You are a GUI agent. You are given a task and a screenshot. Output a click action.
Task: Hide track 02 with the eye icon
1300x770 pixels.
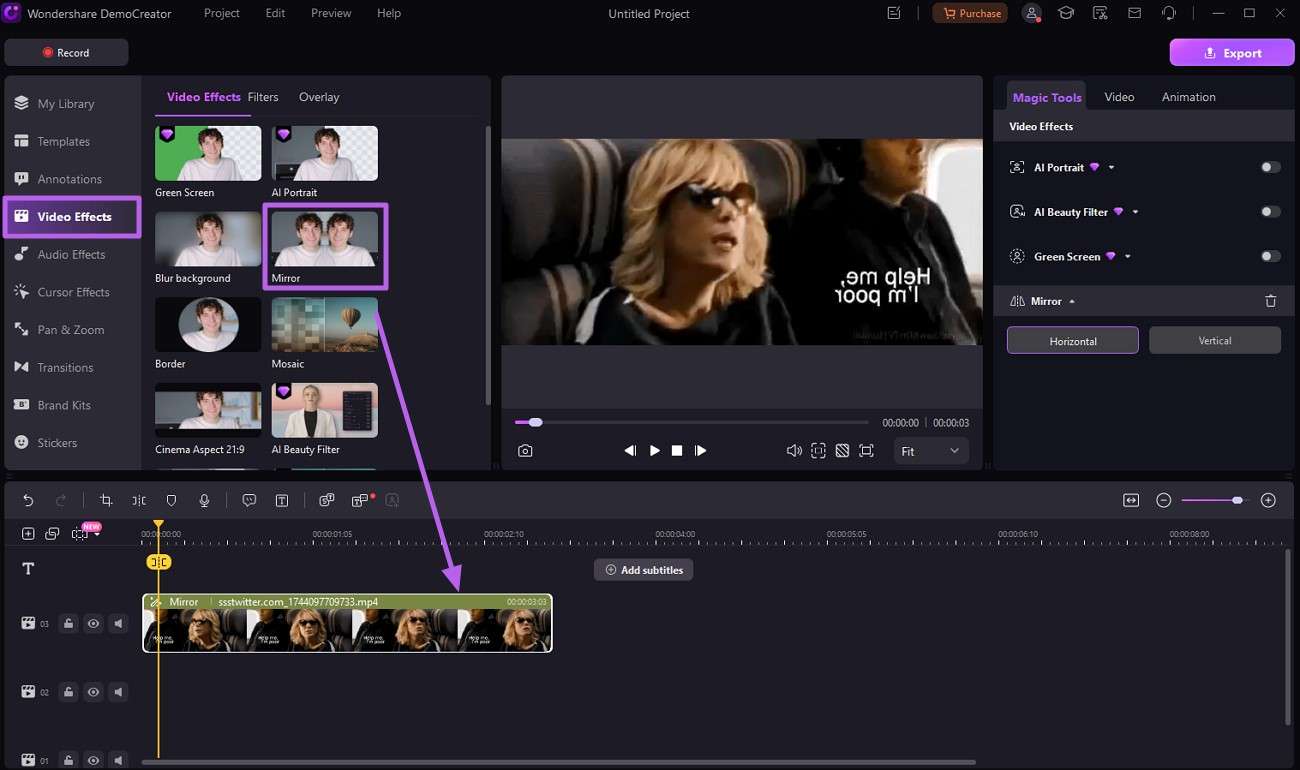coord(93,692)
